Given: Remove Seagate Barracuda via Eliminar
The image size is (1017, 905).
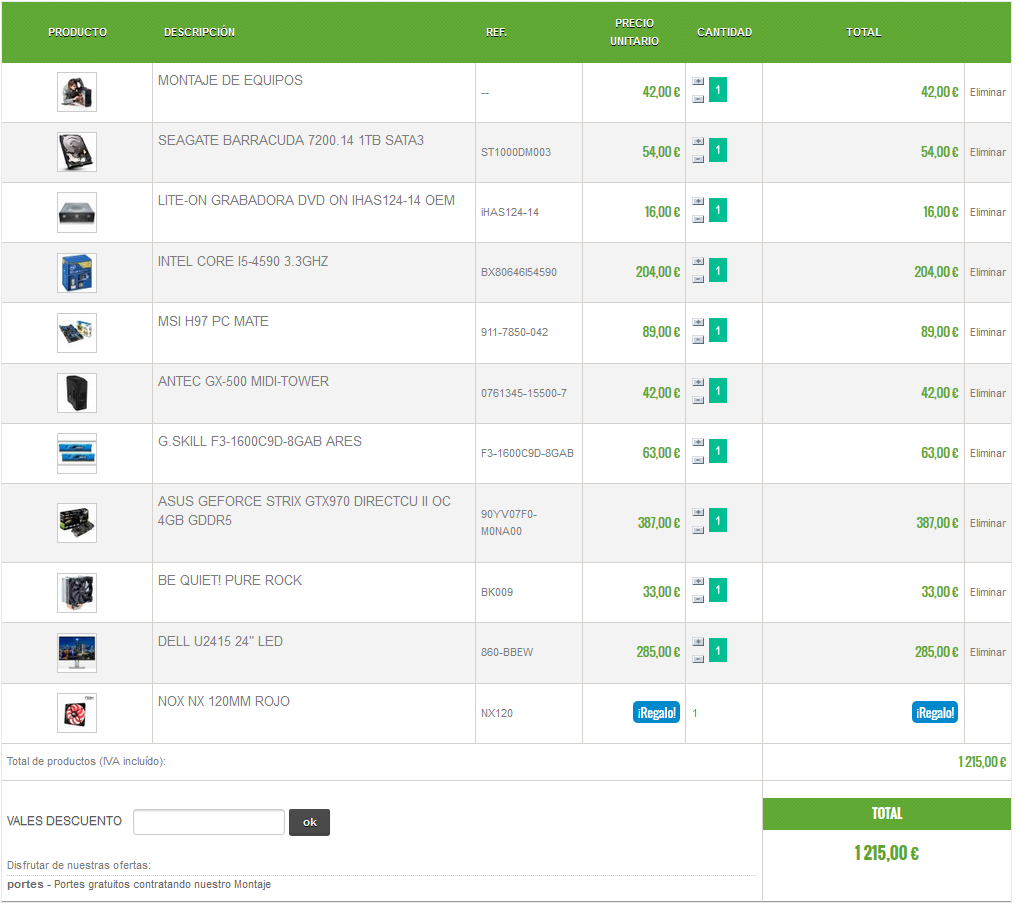Looking at the screenshot, I should click(990, 152).
